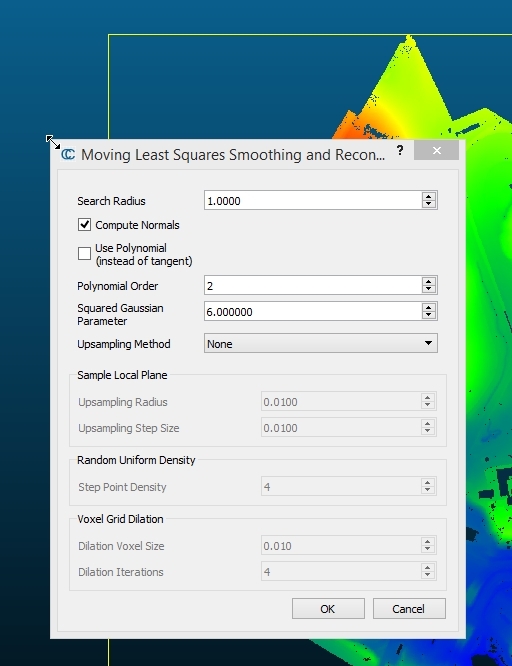Image resolution: width=512 pixels, height=666 pixels.
Task: Enable Use Polynomial instead of tangent
Action: coord(84,254)
